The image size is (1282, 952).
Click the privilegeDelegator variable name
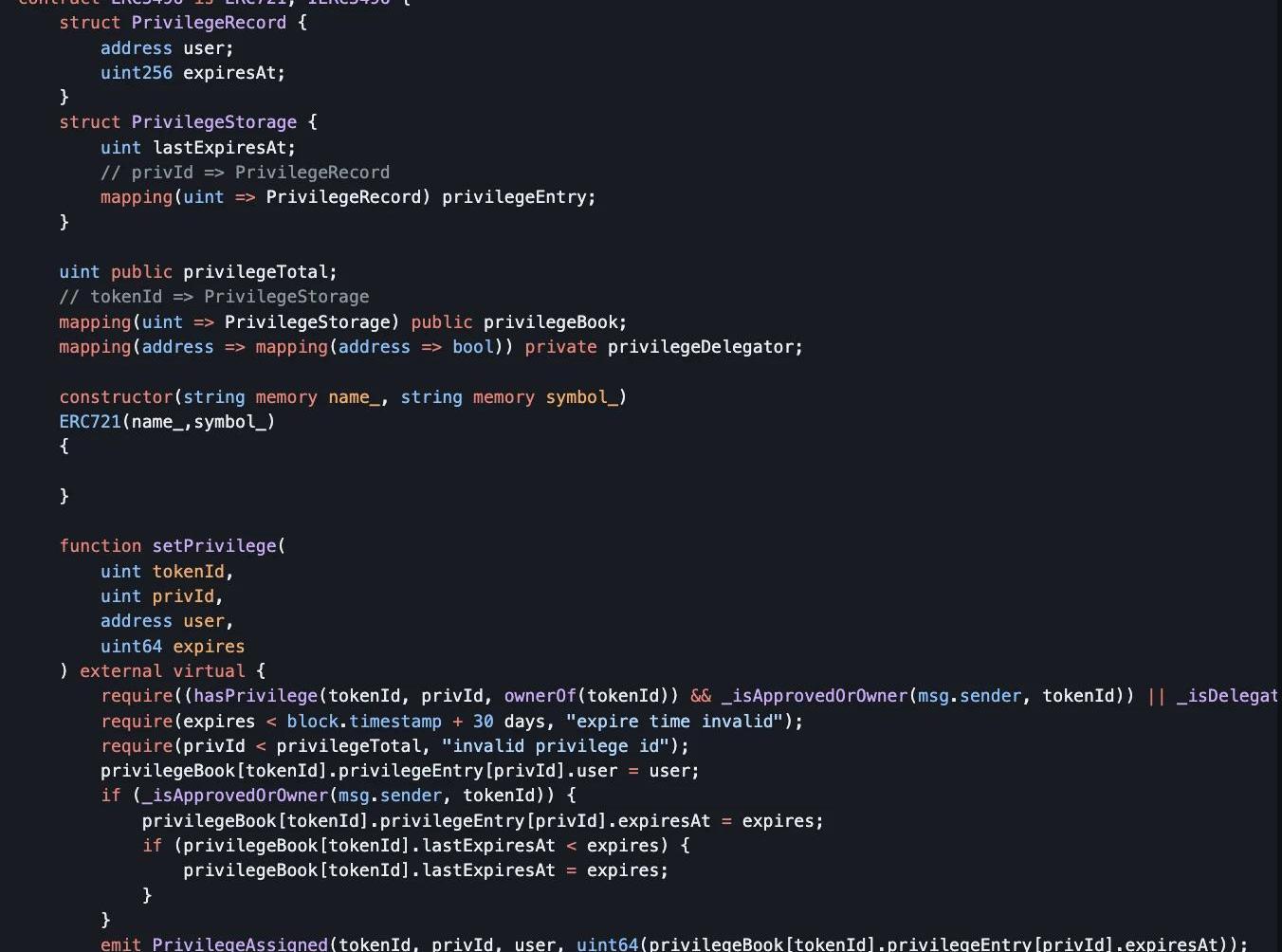(700, 347)
